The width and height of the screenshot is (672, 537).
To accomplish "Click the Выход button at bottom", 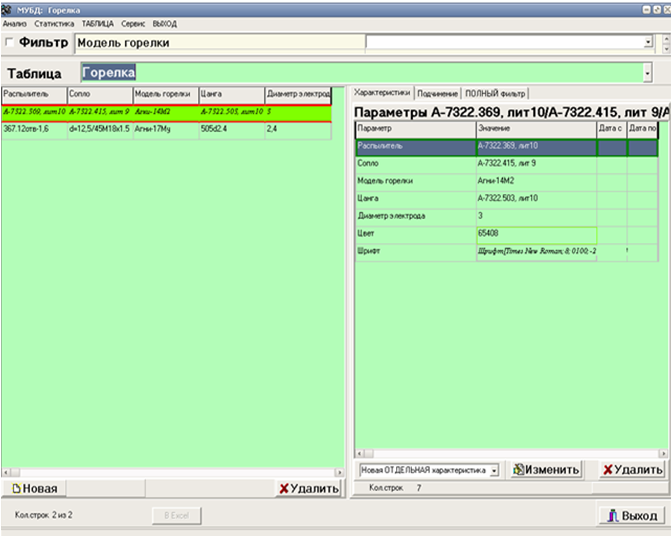I will coord(632,516).
